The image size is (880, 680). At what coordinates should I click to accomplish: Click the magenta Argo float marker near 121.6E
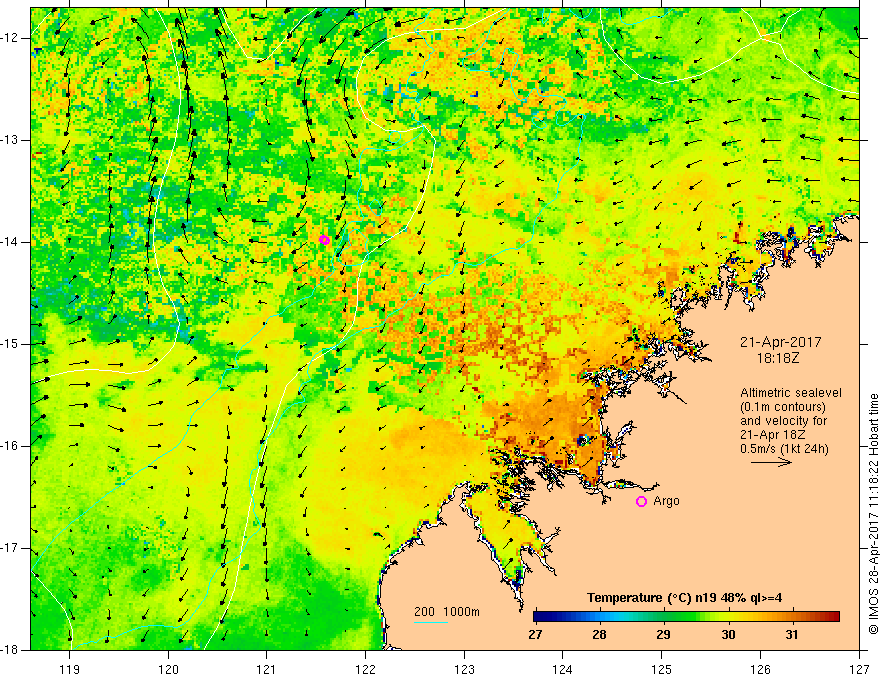(324, 240)
